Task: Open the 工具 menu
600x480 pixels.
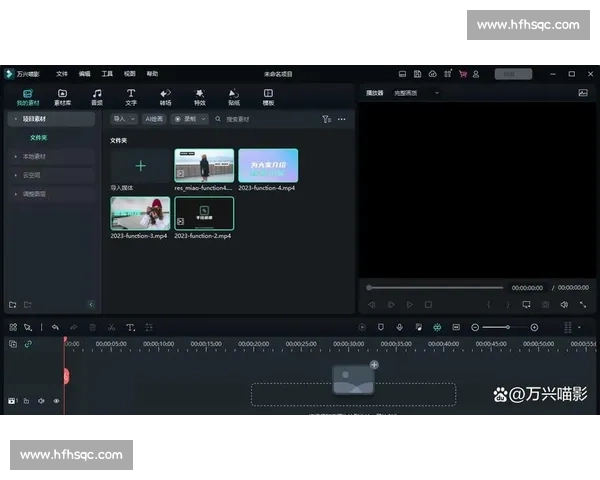Action: [107, 74]
